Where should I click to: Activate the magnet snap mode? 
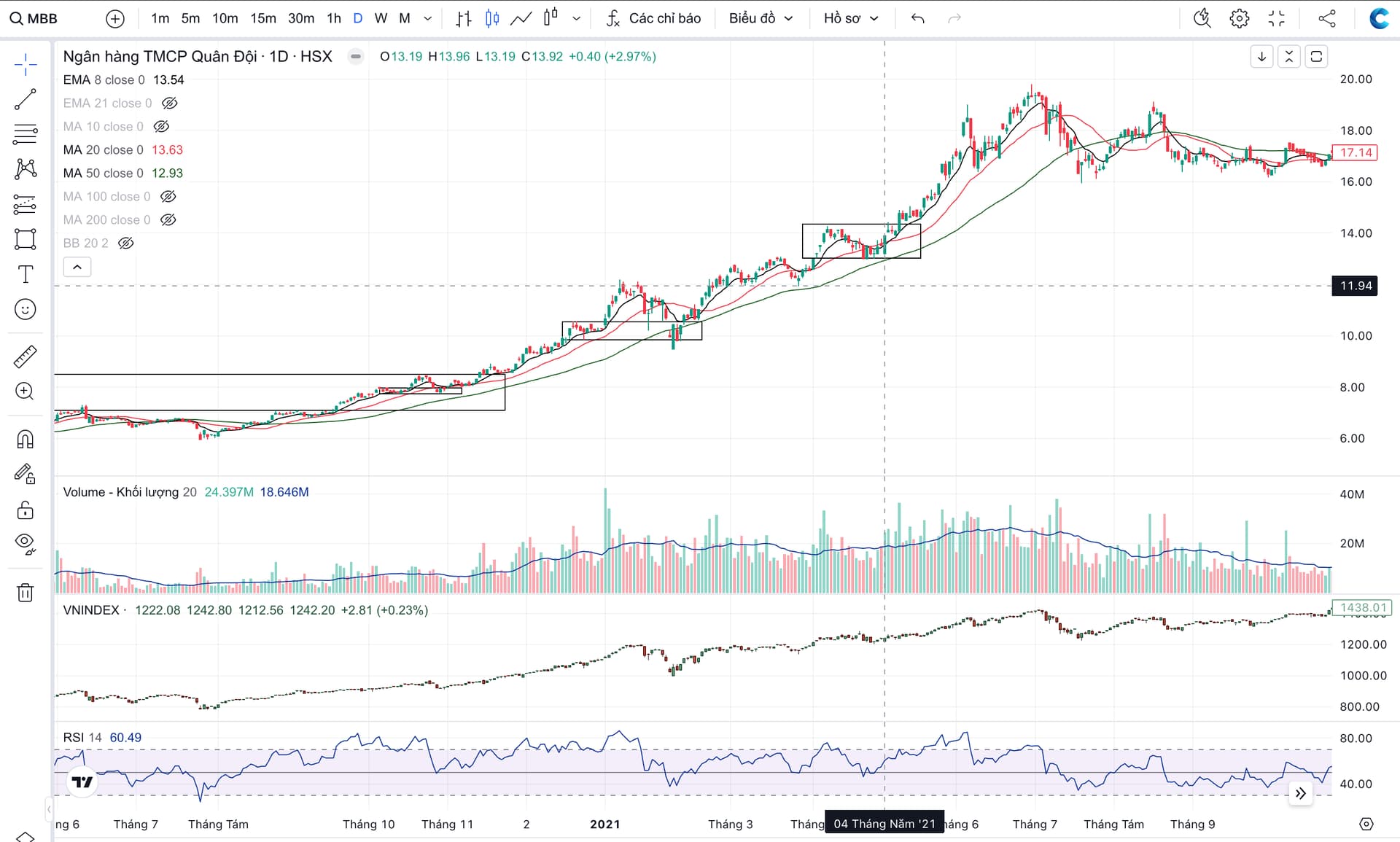point(25,439)
